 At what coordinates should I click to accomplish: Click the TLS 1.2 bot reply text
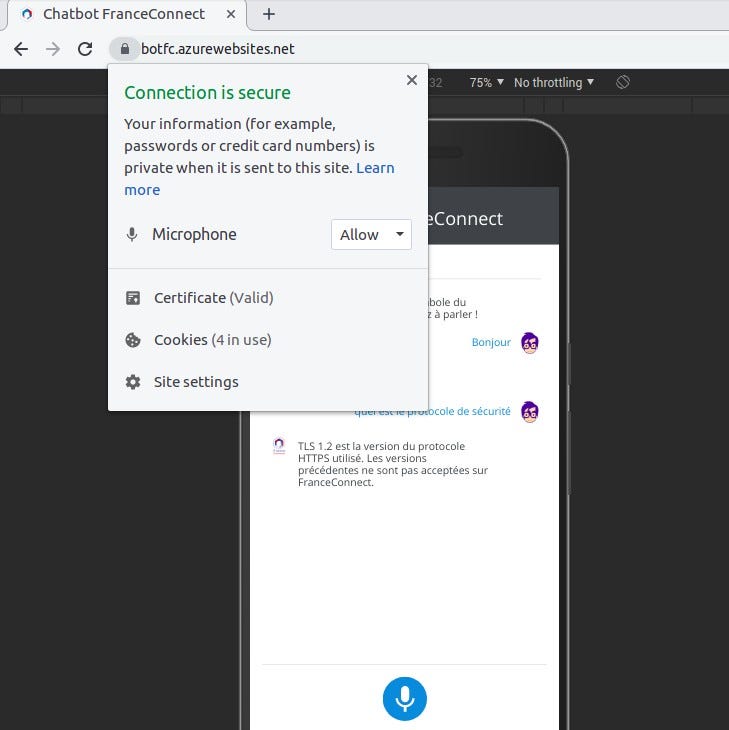coord(393,464)
